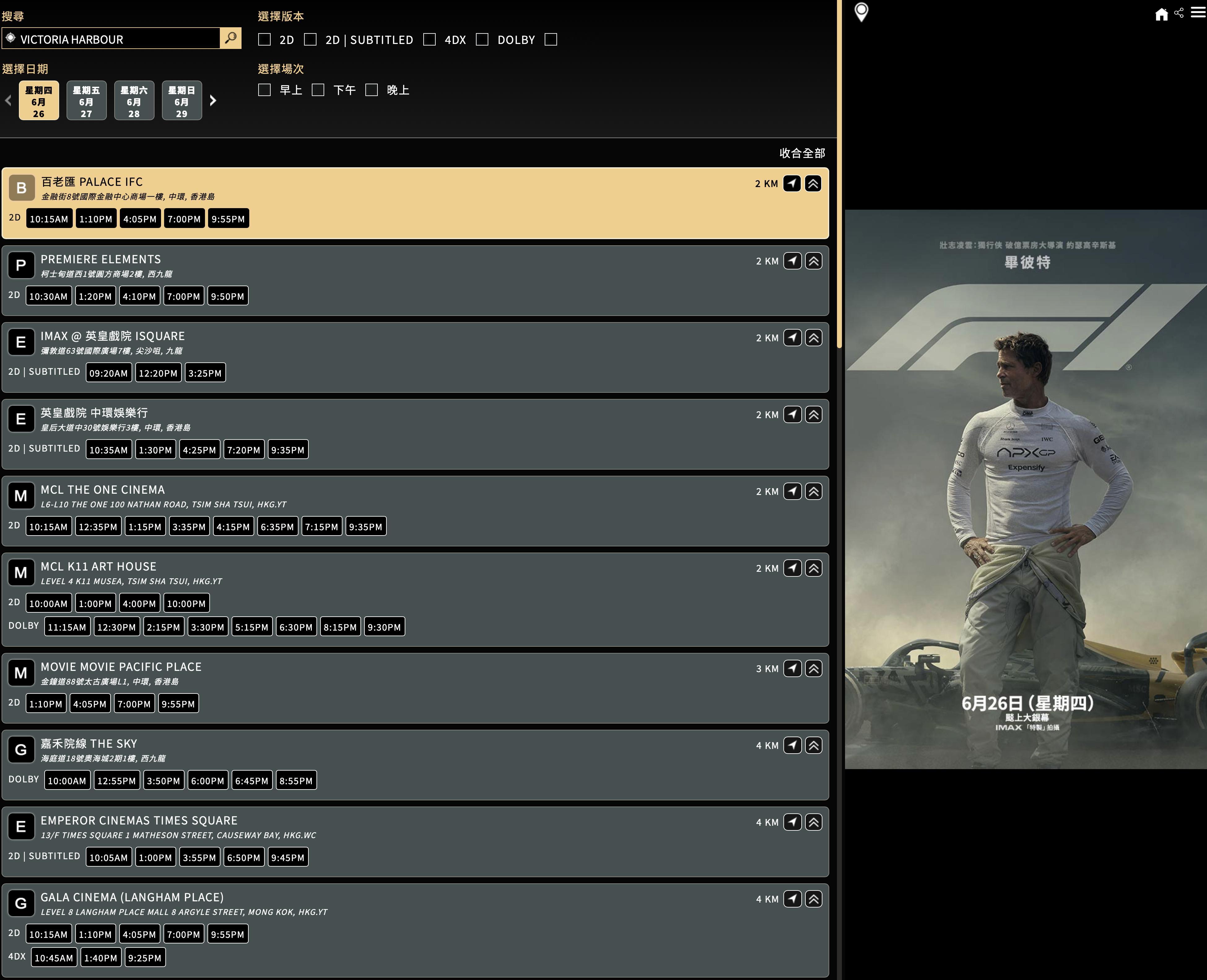
Task: Click the vertical scrollbar of cinema list
Action: click(839, 174)
